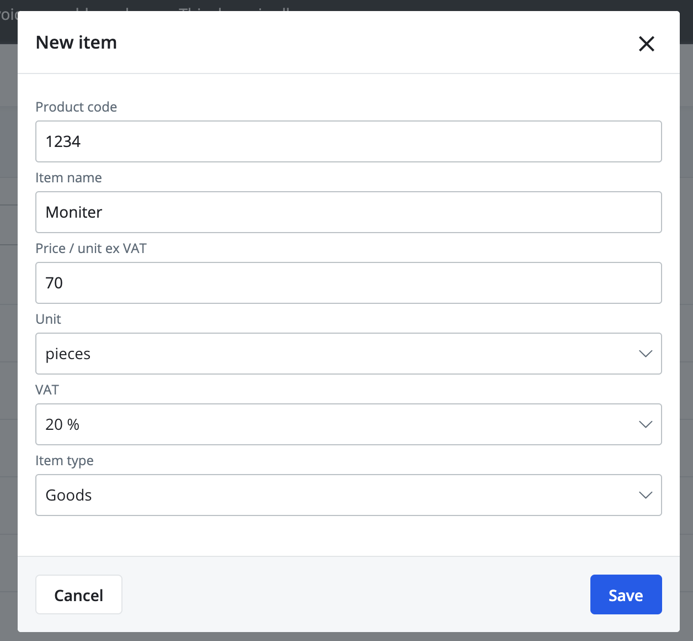The height and width of the screenshot is (641, 693).
Task: Click the chevron arrow in Item type field
Action: coord(645,495)
